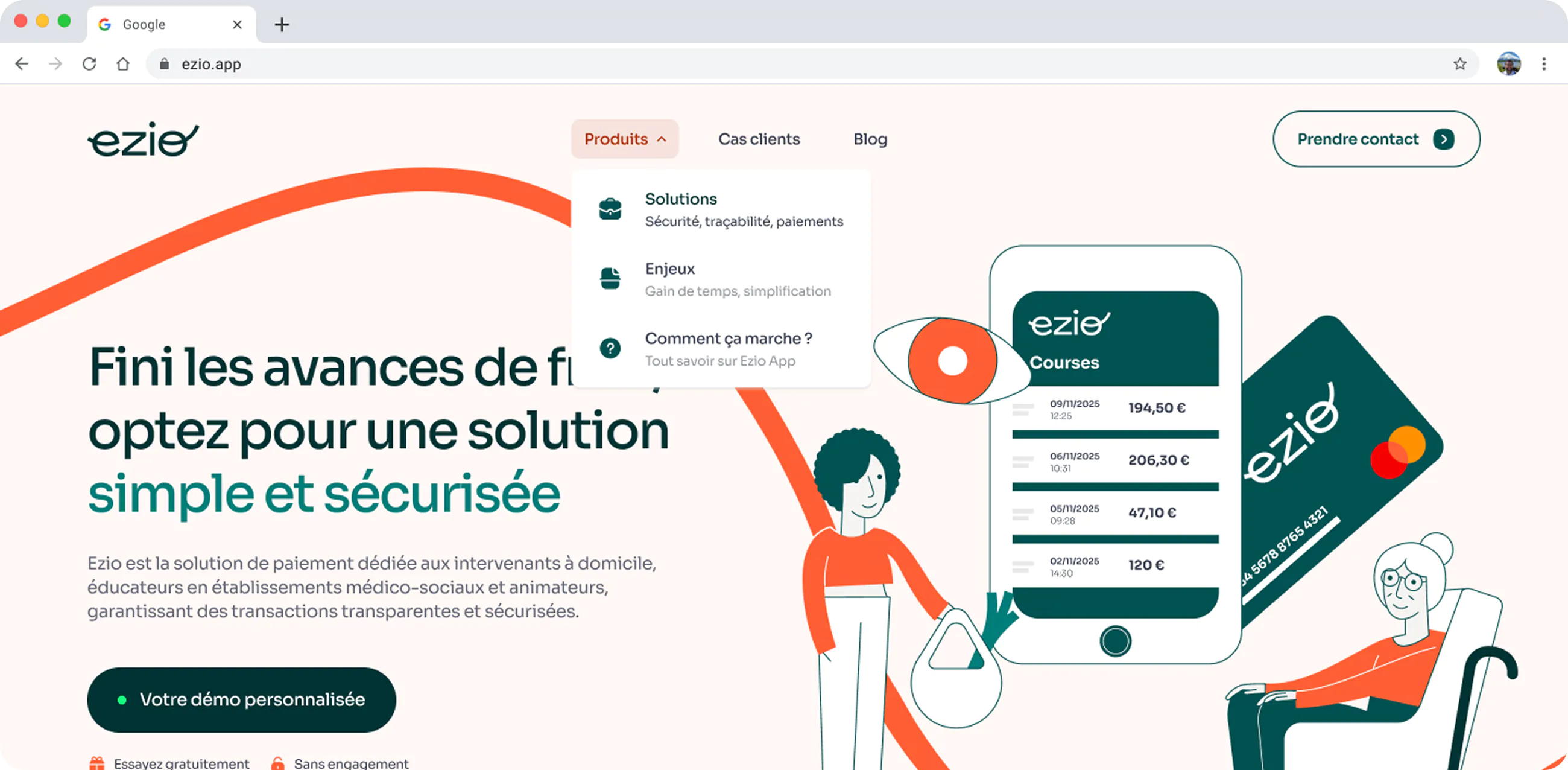Click Tout savoir sur Ezio App subtitle
The height and width of the screenshot is (770, 1568).
(720, 361)
